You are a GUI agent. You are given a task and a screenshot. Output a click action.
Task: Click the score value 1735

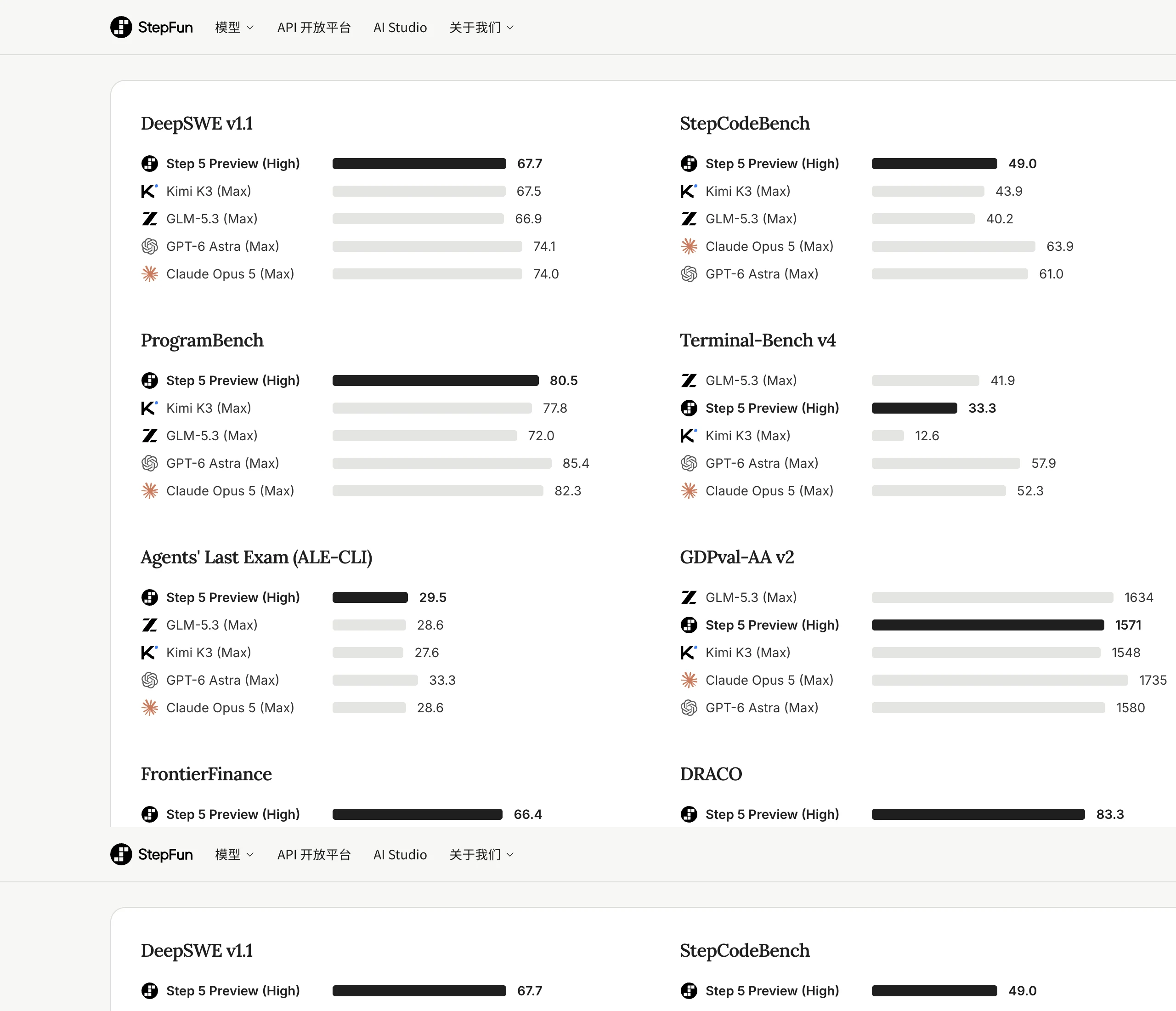point(1153,680)
